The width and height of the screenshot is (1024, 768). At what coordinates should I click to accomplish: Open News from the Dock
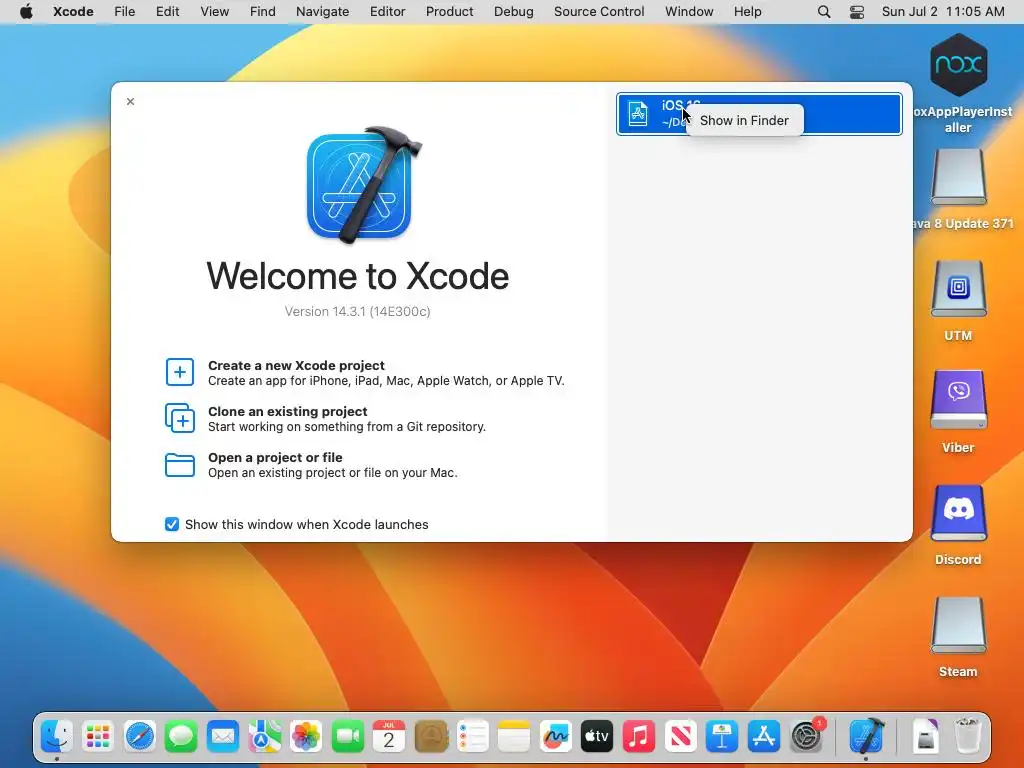coord(680,737)
